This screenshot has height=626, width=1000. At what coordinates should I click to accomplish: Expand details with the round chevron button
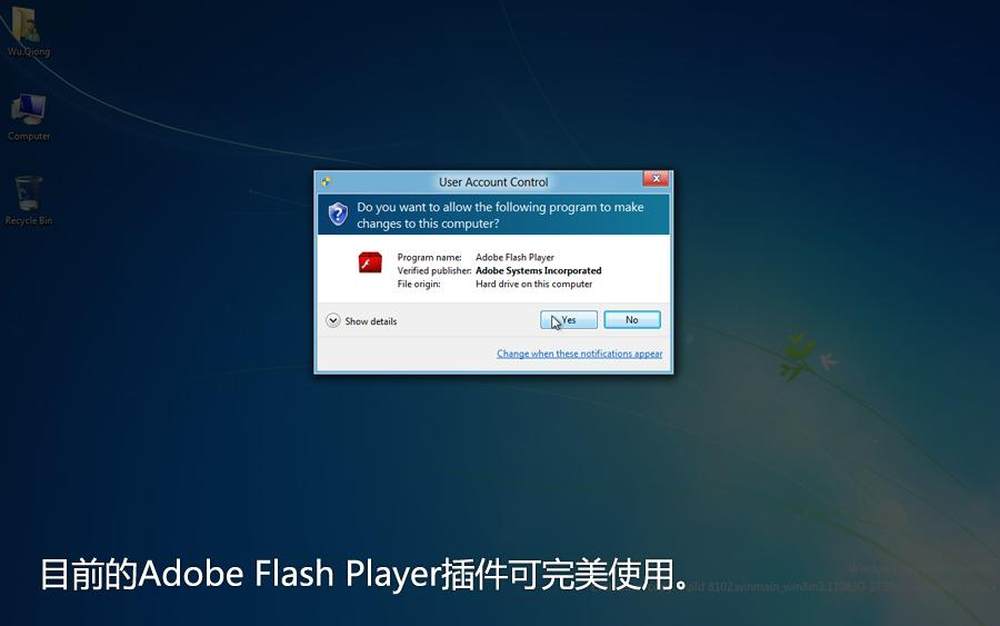pos(333,320)
